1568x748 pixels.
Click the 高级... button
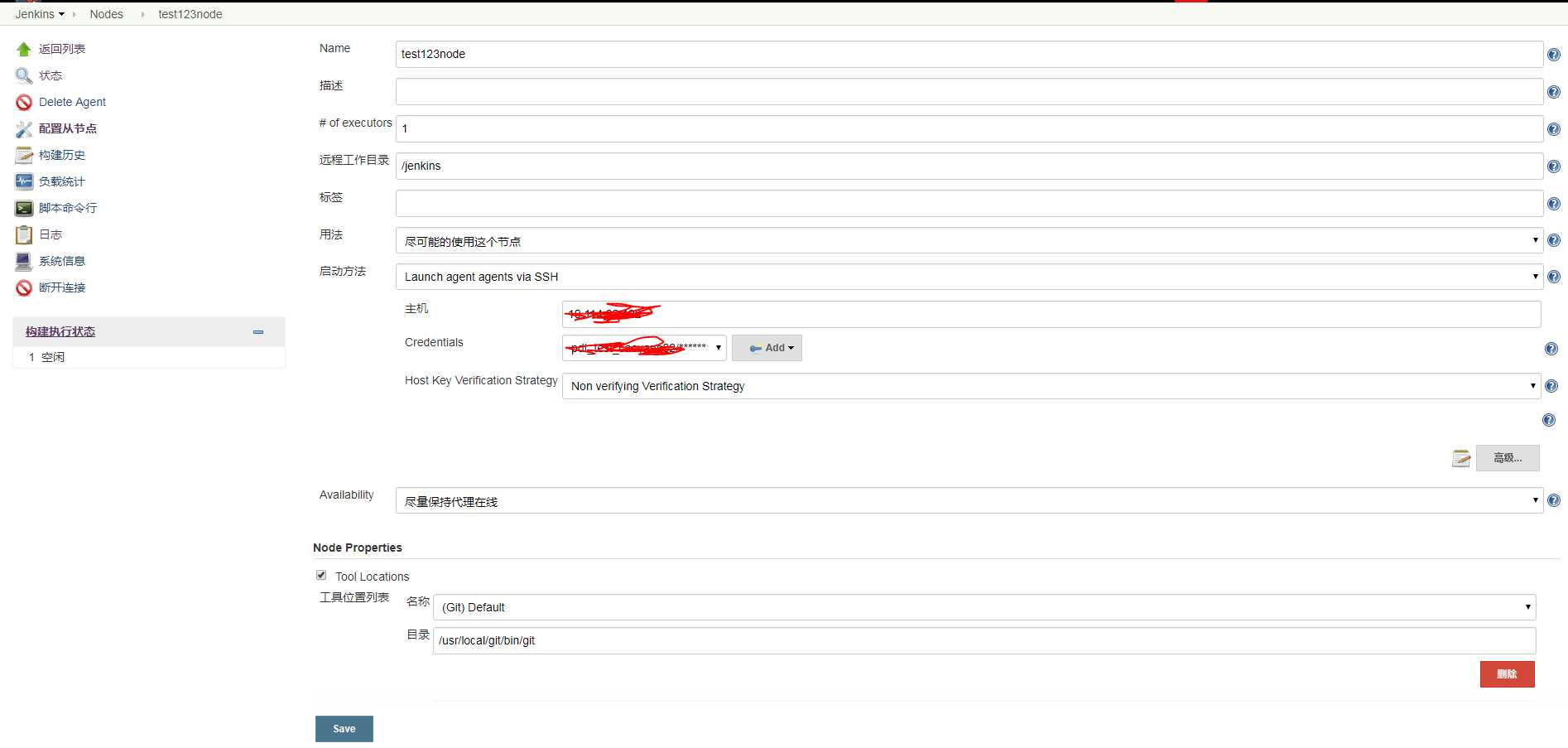coord(1508,458)
